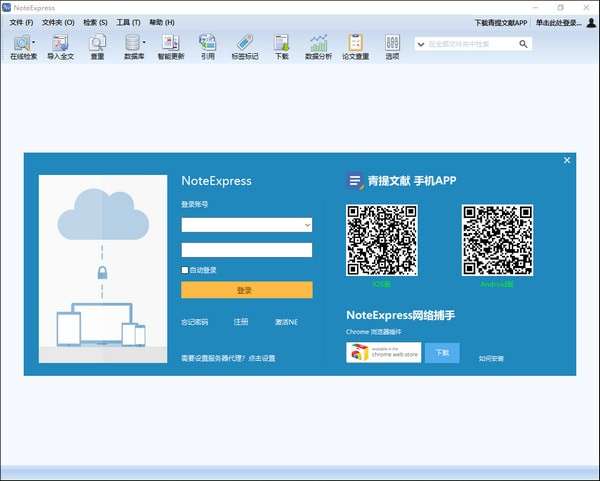Click the 引用 citation icon
Screen dimensions: 600x481
(207, 44)
